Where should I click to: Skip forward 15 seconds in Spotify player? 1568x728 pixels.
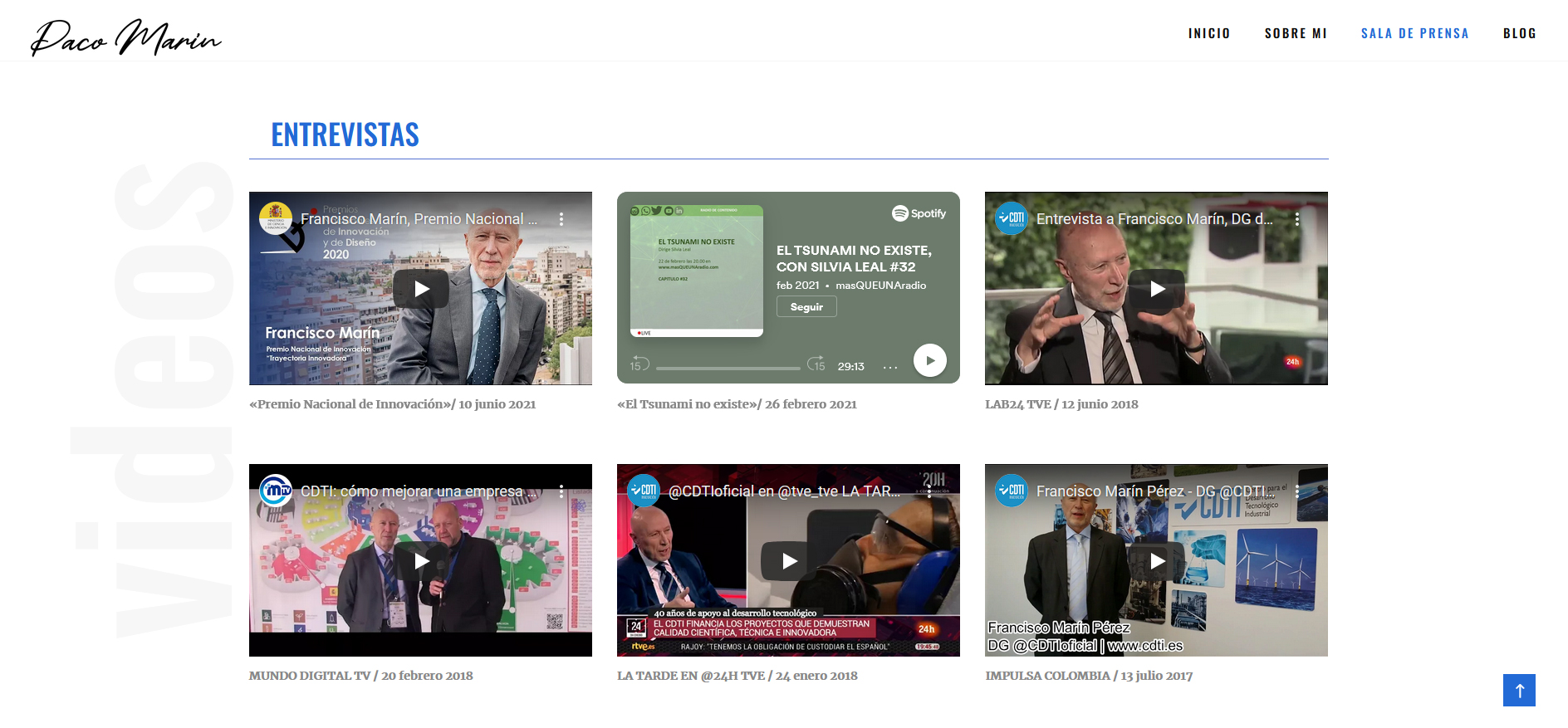point(816,364)
